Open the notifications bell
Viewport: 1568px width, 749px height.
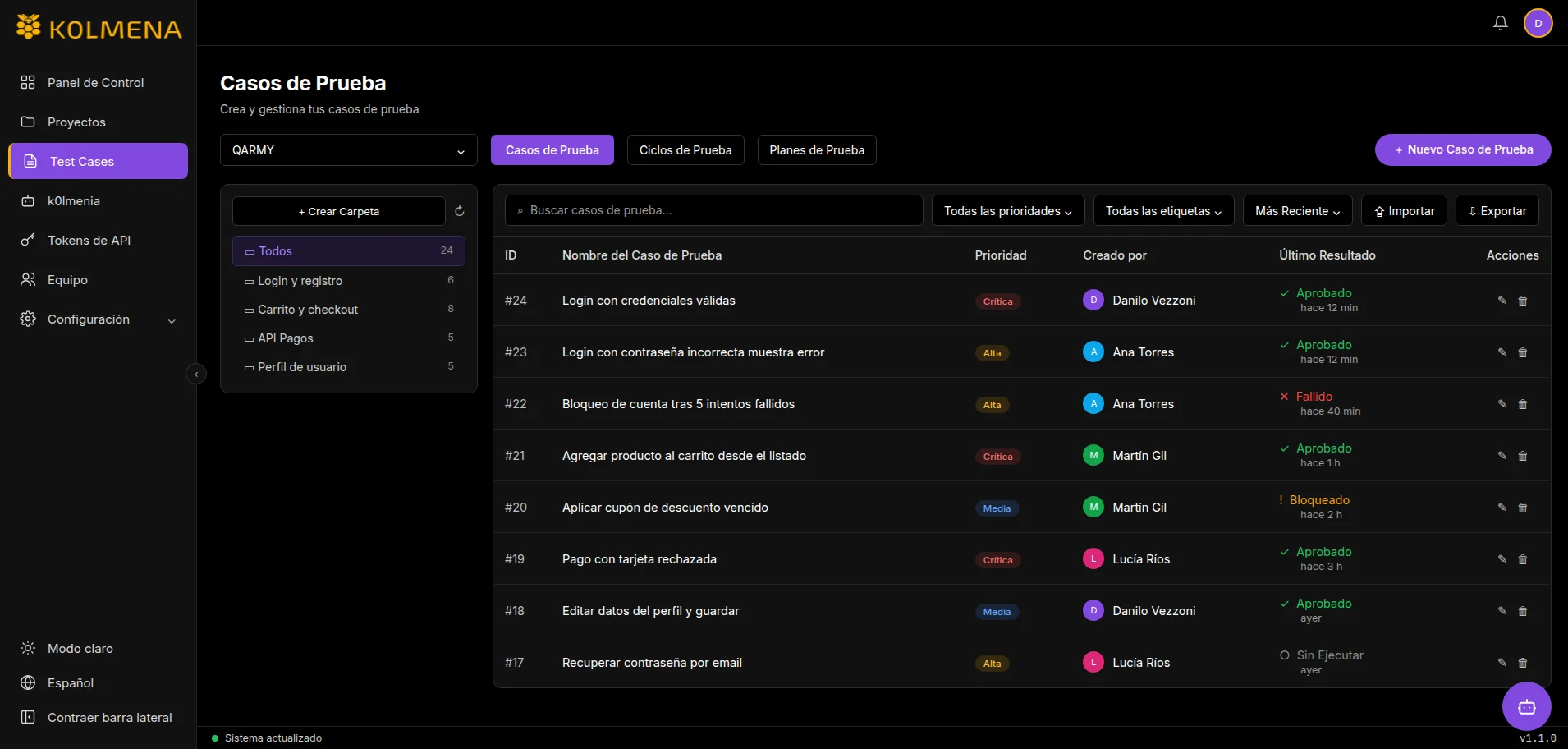(1500, 23)
